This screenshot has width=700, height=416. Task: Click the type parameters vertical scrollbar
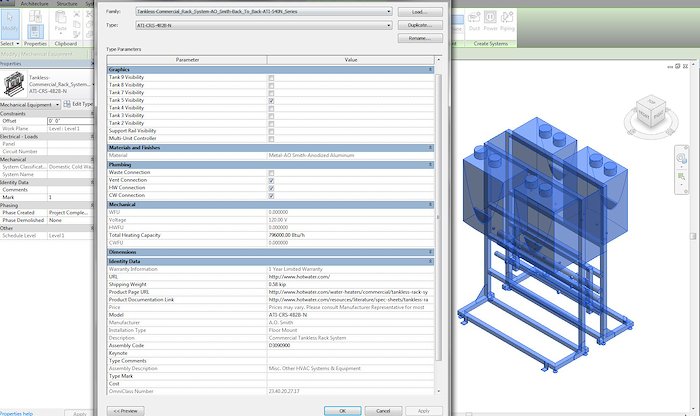pyautogui.click(x=438, y=217)
